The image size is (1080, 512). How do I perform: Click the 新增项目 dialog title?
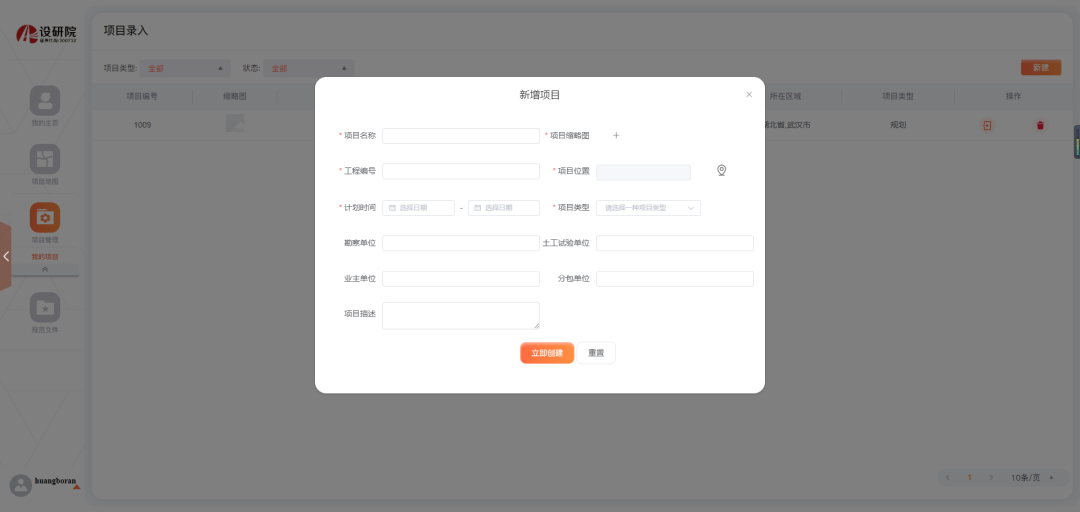pyautogui.click(x=539, y=95)
